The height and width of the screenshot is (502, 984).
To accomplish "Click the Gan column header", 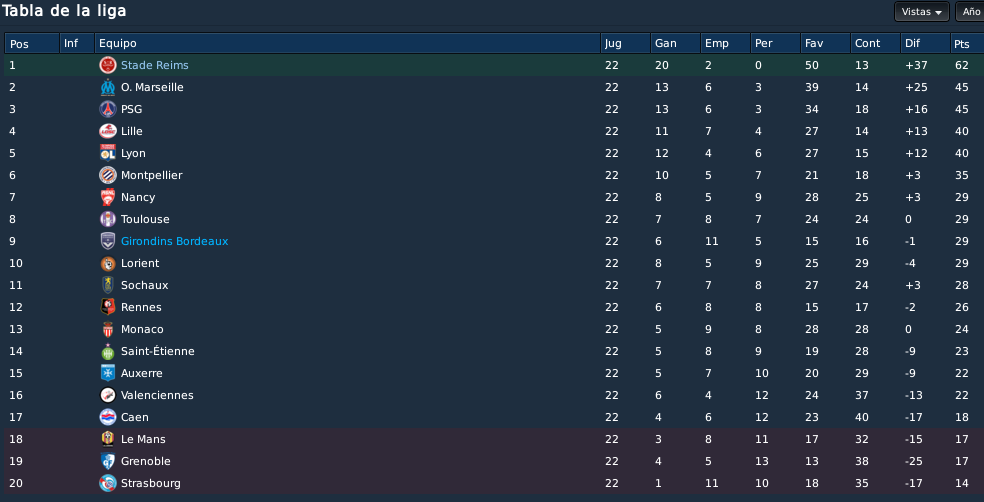I will [x=675, y=43].
